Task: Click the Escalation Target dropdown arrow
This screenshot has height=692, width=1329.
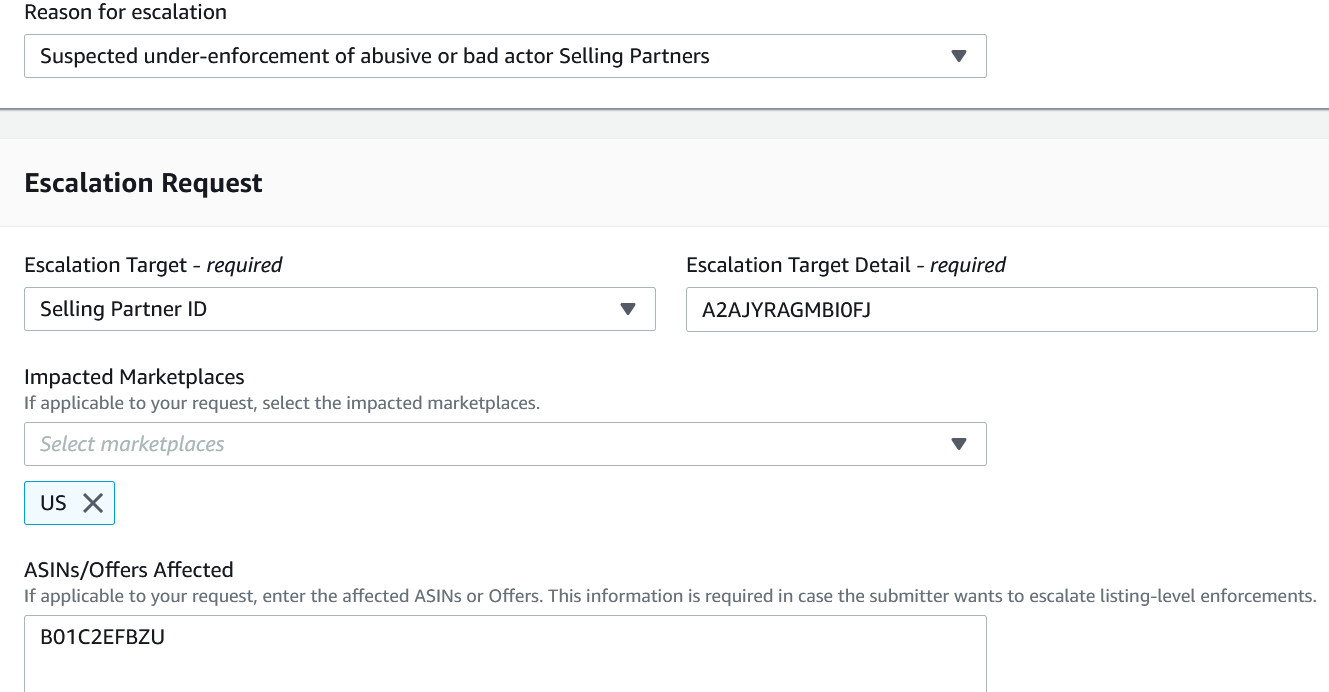Action: tap(627, 309)
